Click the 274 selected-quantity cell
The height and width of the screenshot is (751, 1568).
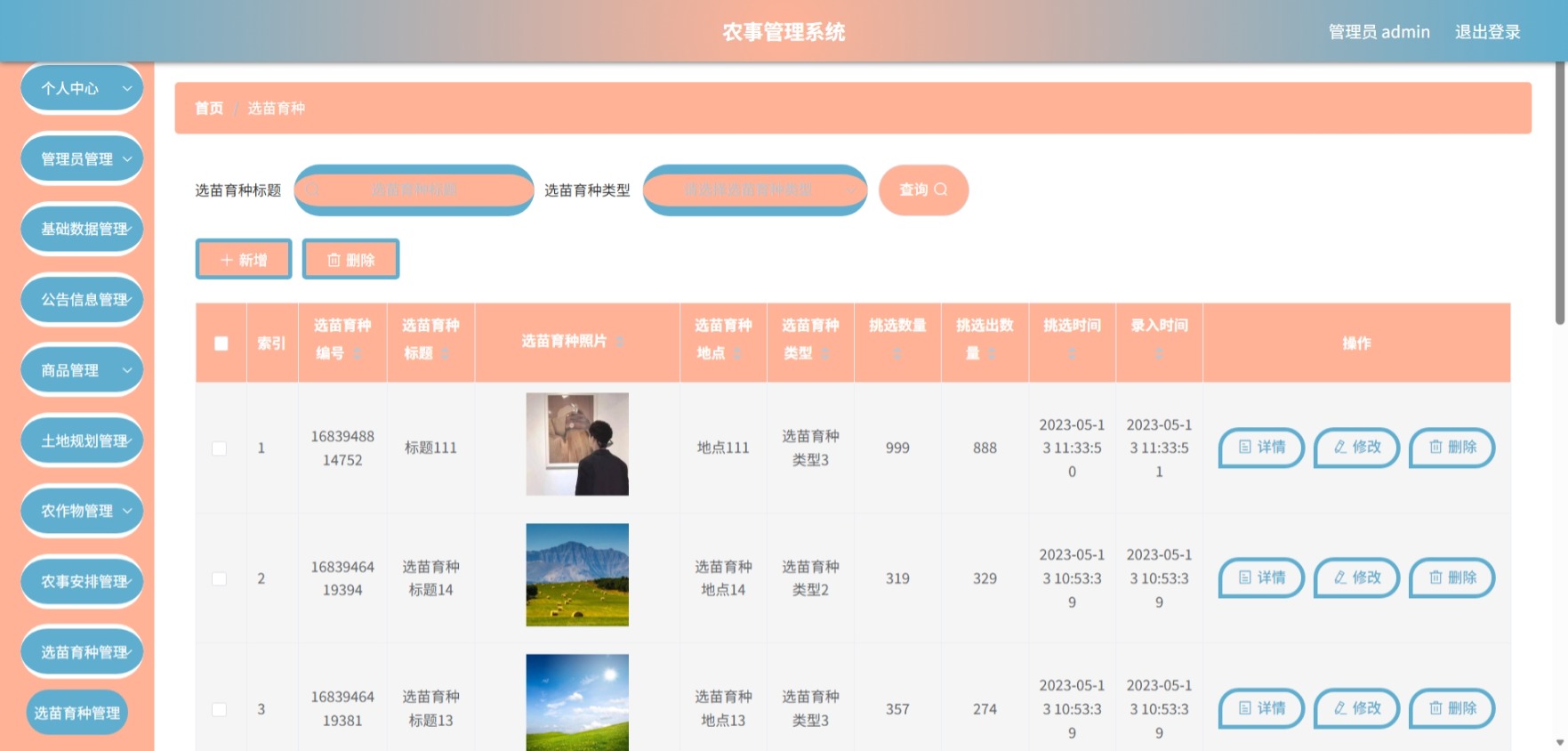(985, 709)
